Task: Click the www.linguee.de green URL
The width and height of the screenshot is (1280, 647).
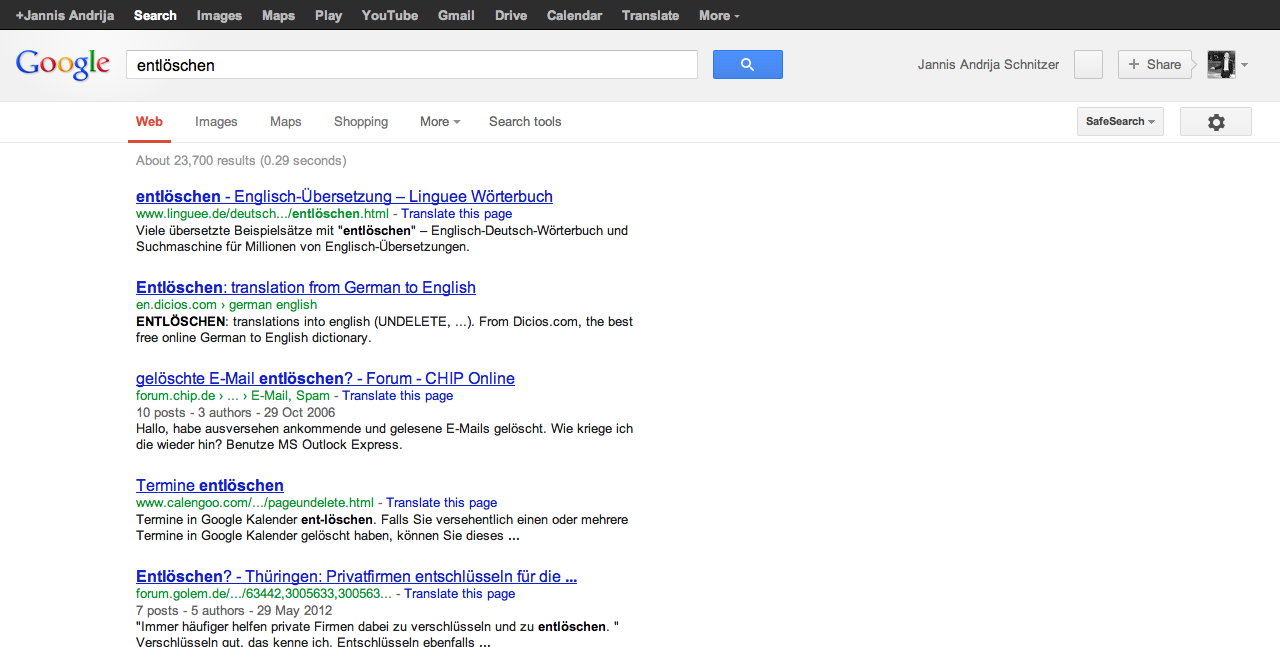Action: point(262,214)
